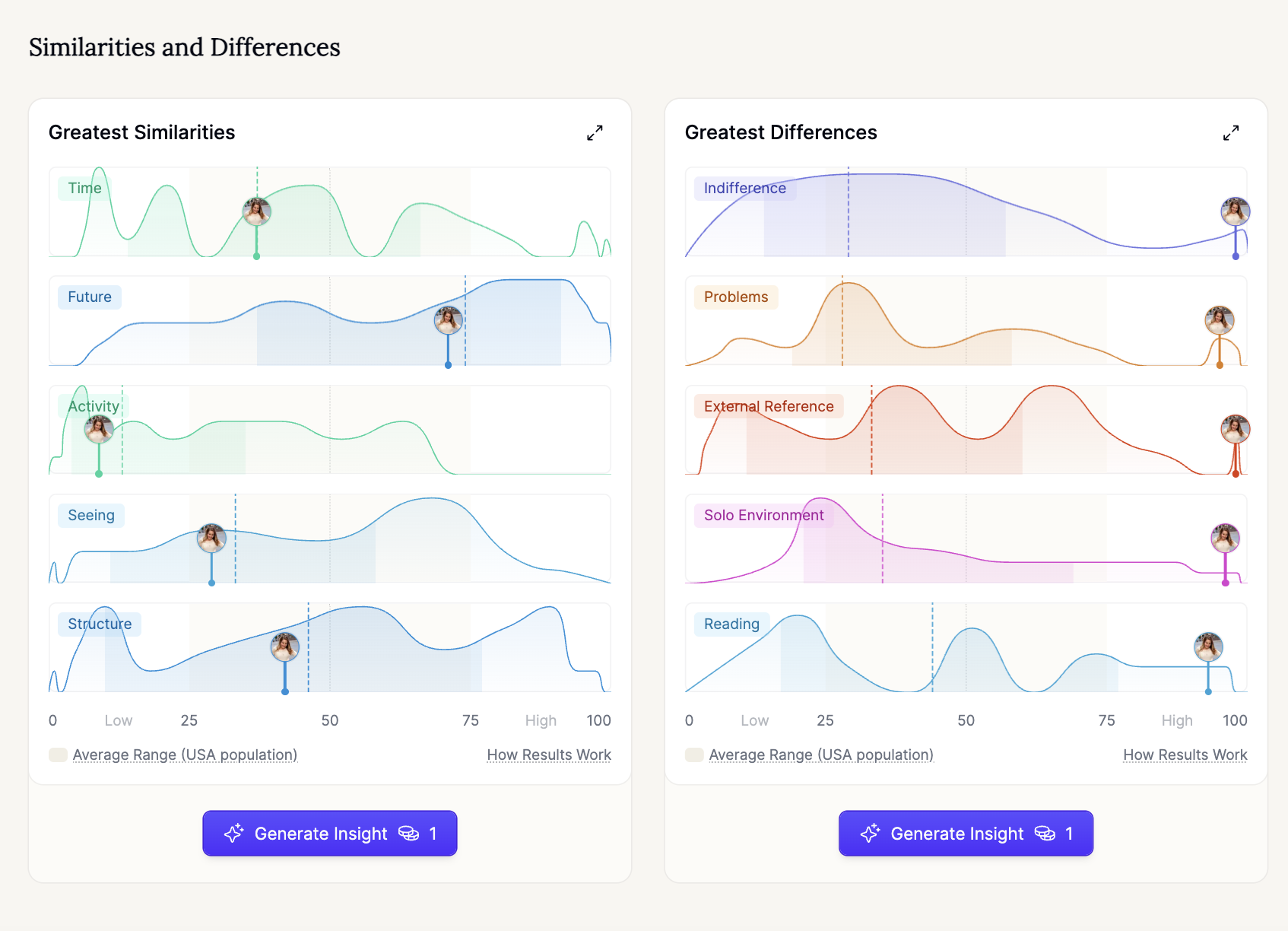This screenshot has height=931, width=1288.
Task: Click the sparkle icon in left Generate Insight
Action: pyautogui.click(x=233, y=834)
